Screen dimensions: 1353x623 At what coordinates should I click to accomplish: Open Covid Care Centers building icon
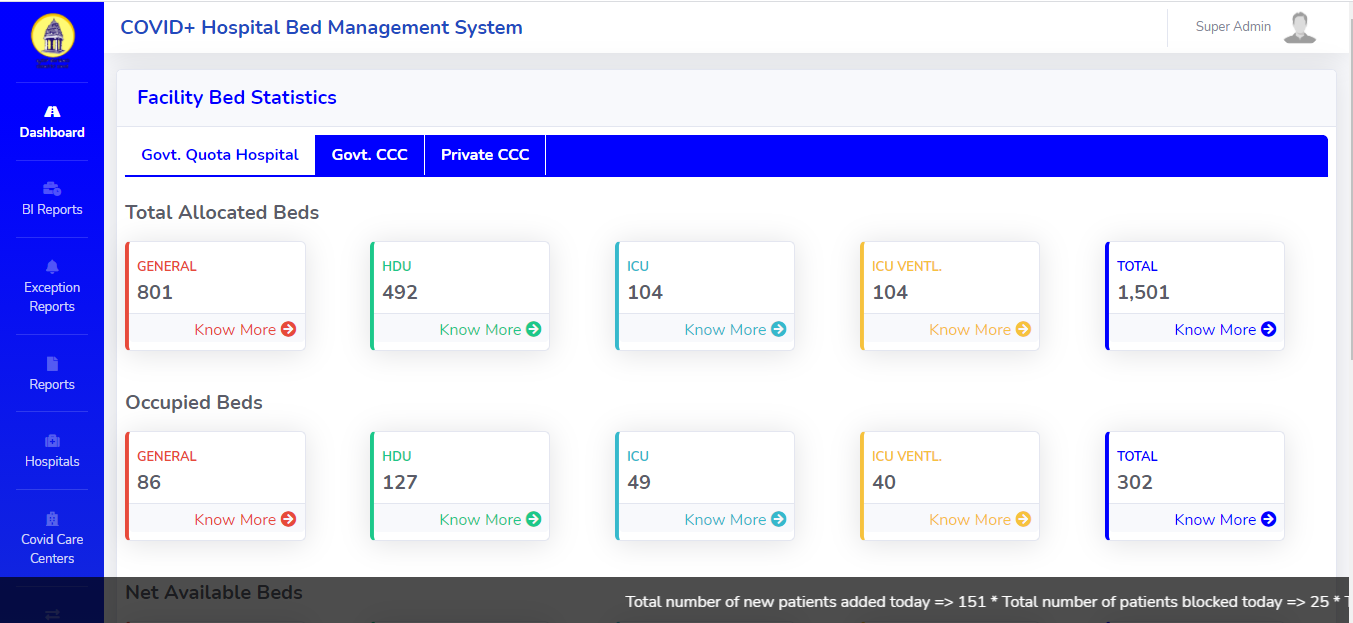click(x=52, y=518)
